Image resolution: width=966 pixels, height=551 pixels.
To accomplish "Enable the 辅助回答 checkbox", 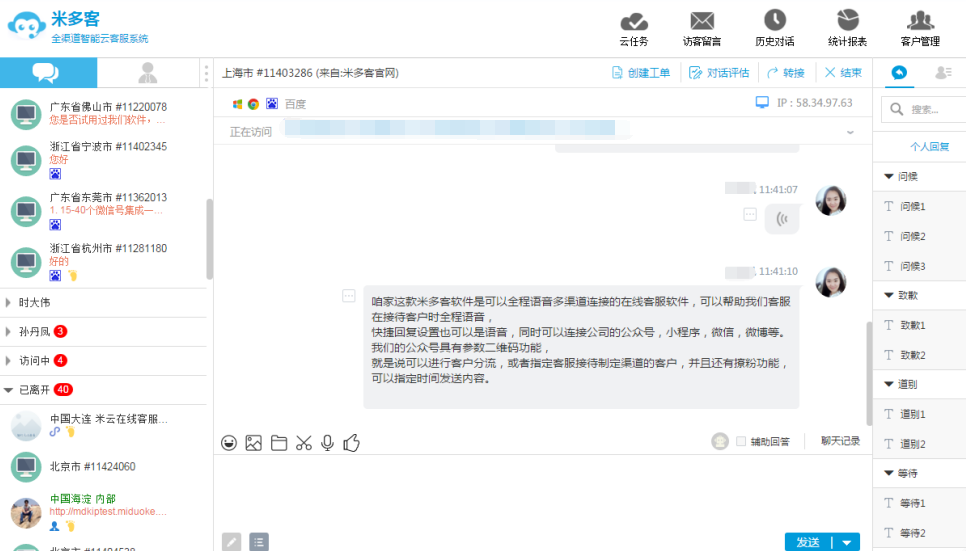I will [741, 441].
